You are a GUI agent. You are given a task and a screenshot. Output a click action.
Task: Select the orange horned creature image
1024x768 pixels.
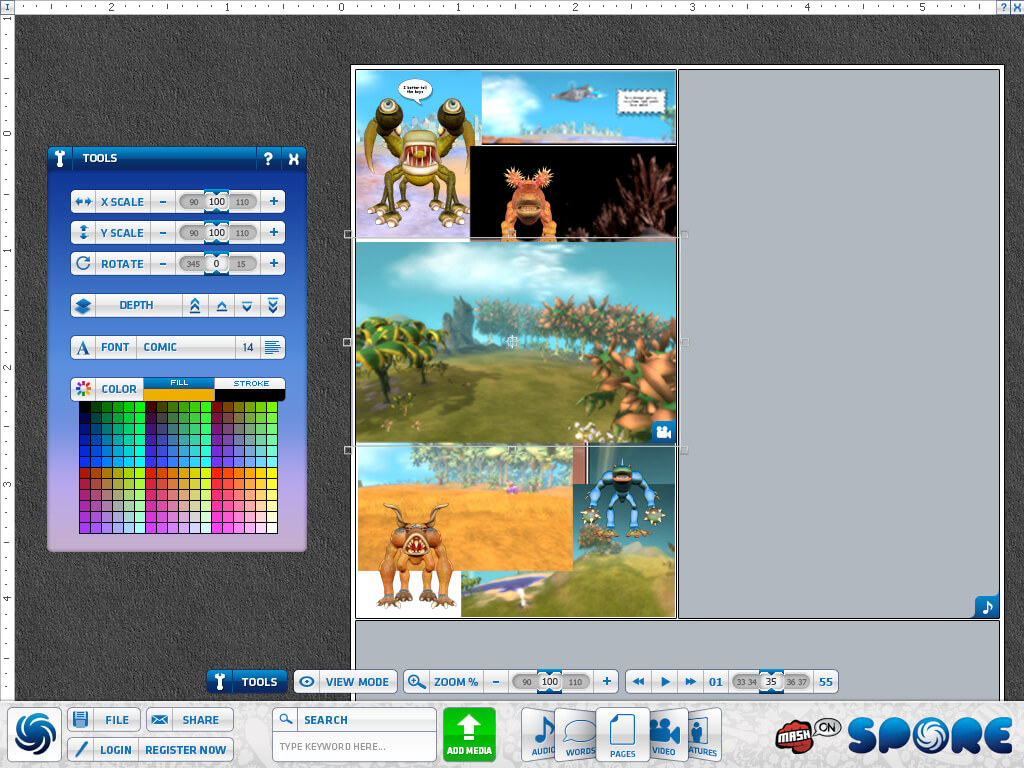coord(416,555)
